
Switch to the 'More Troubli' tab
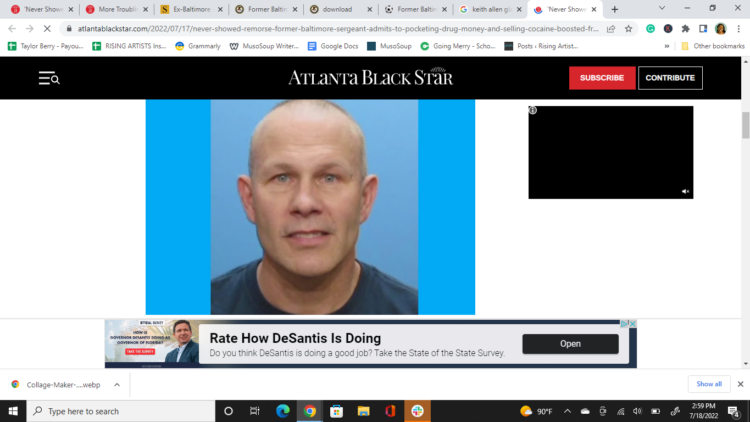(117, 9)
